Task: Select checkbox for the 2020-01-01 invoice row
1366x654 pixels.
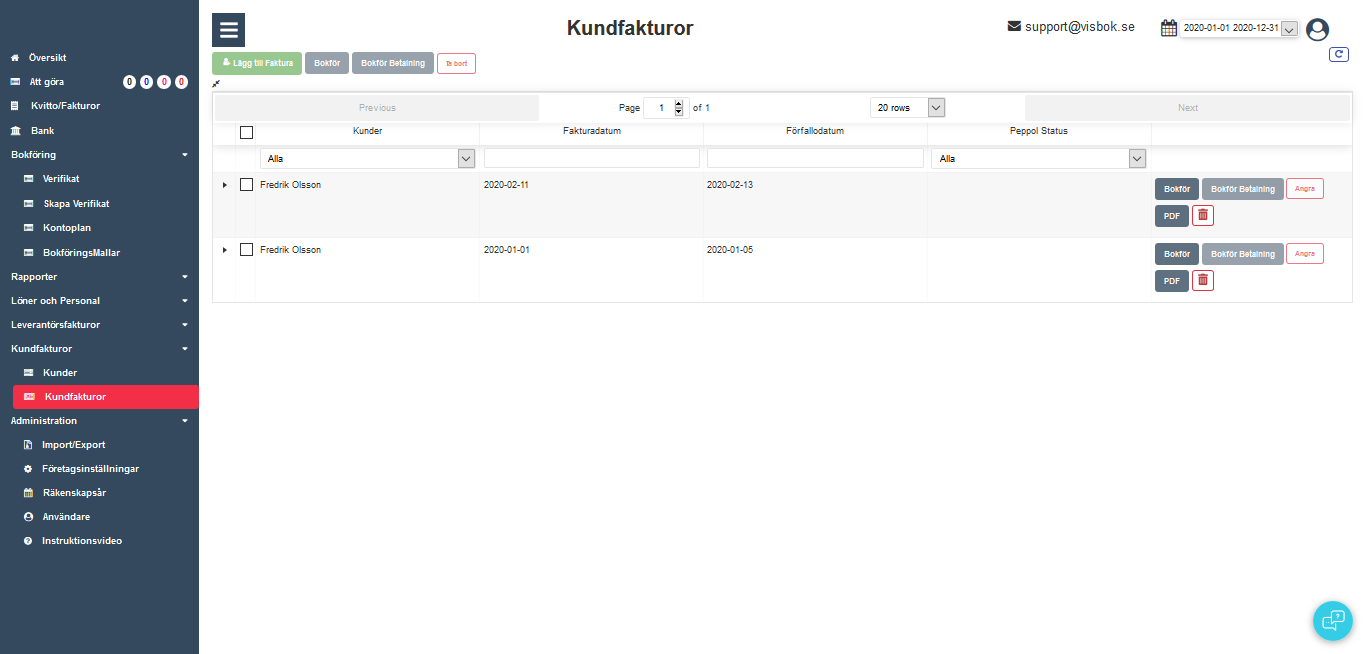Action: pyautogui.click(x=247, y=250)
